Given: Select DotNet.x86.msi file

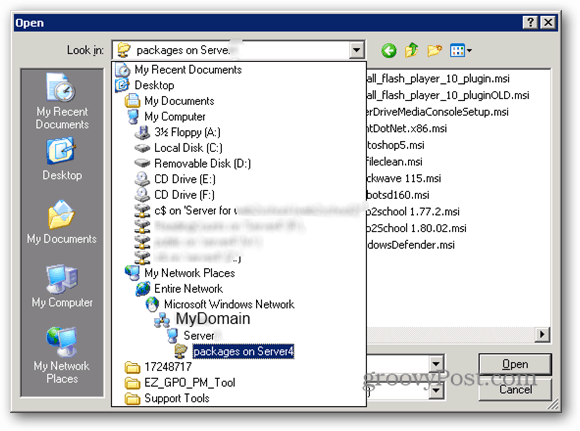Looking at the screenshot, I should click(x=407, y=128).
